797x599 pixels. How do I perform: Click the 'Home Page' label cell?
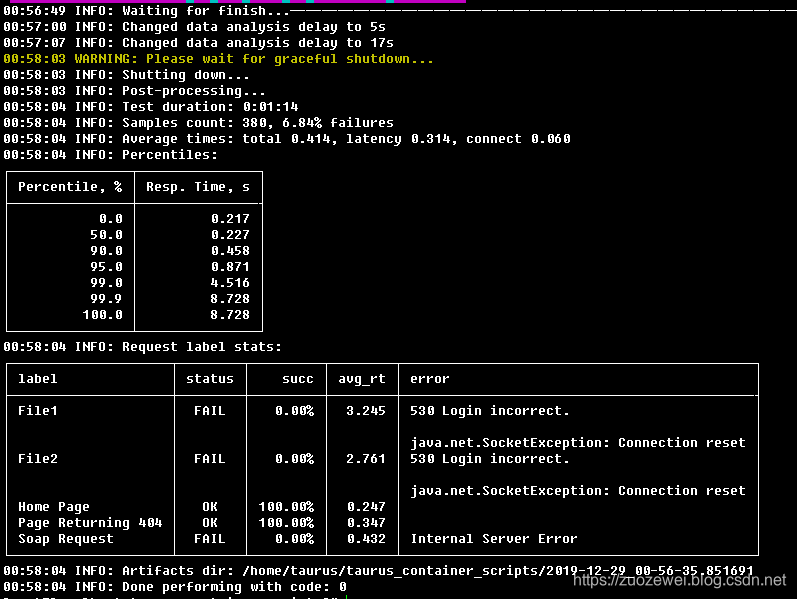[54, 507]
